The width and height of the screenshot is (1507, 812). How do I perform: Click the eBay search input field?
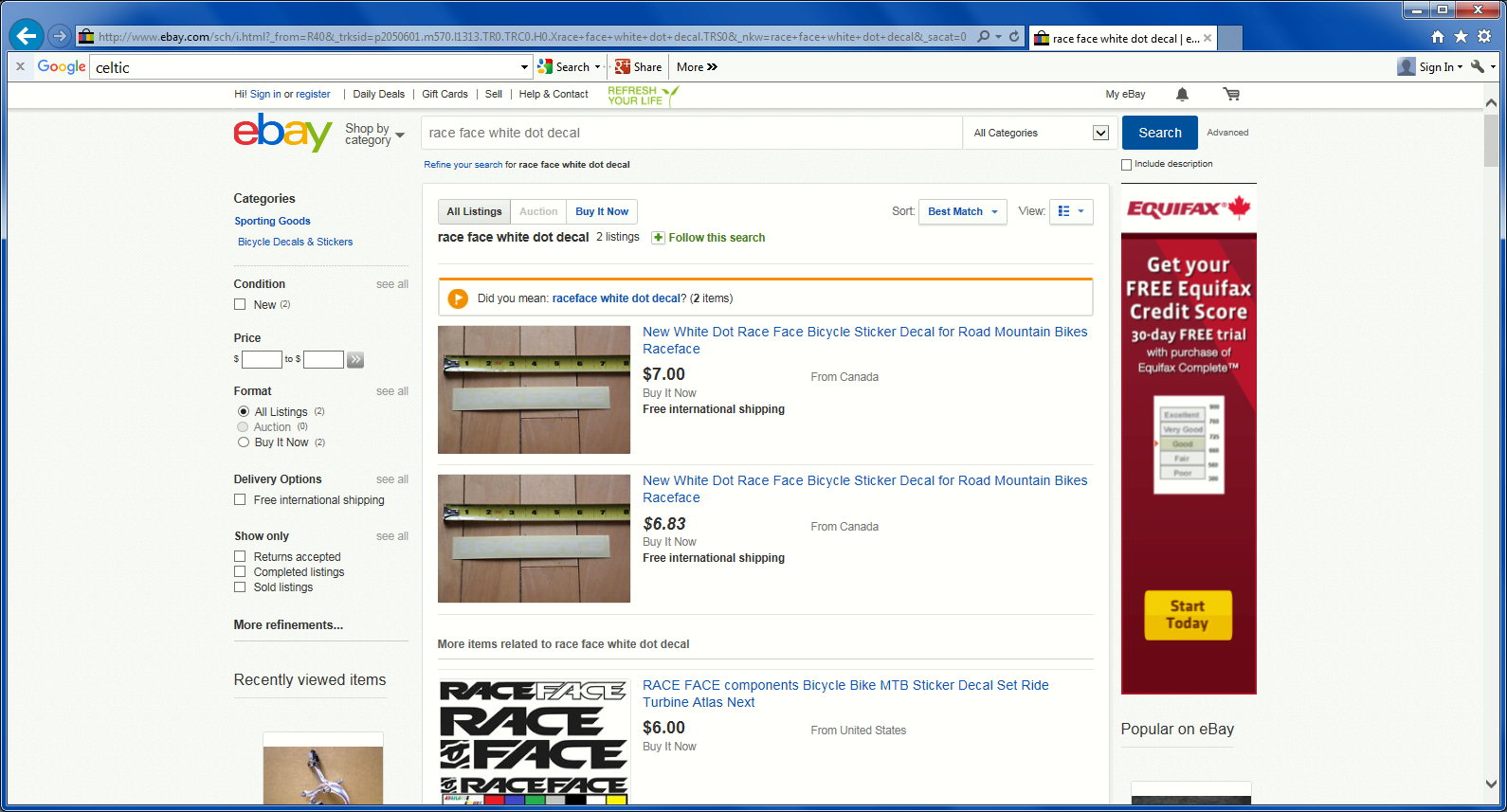click(691, 133)
